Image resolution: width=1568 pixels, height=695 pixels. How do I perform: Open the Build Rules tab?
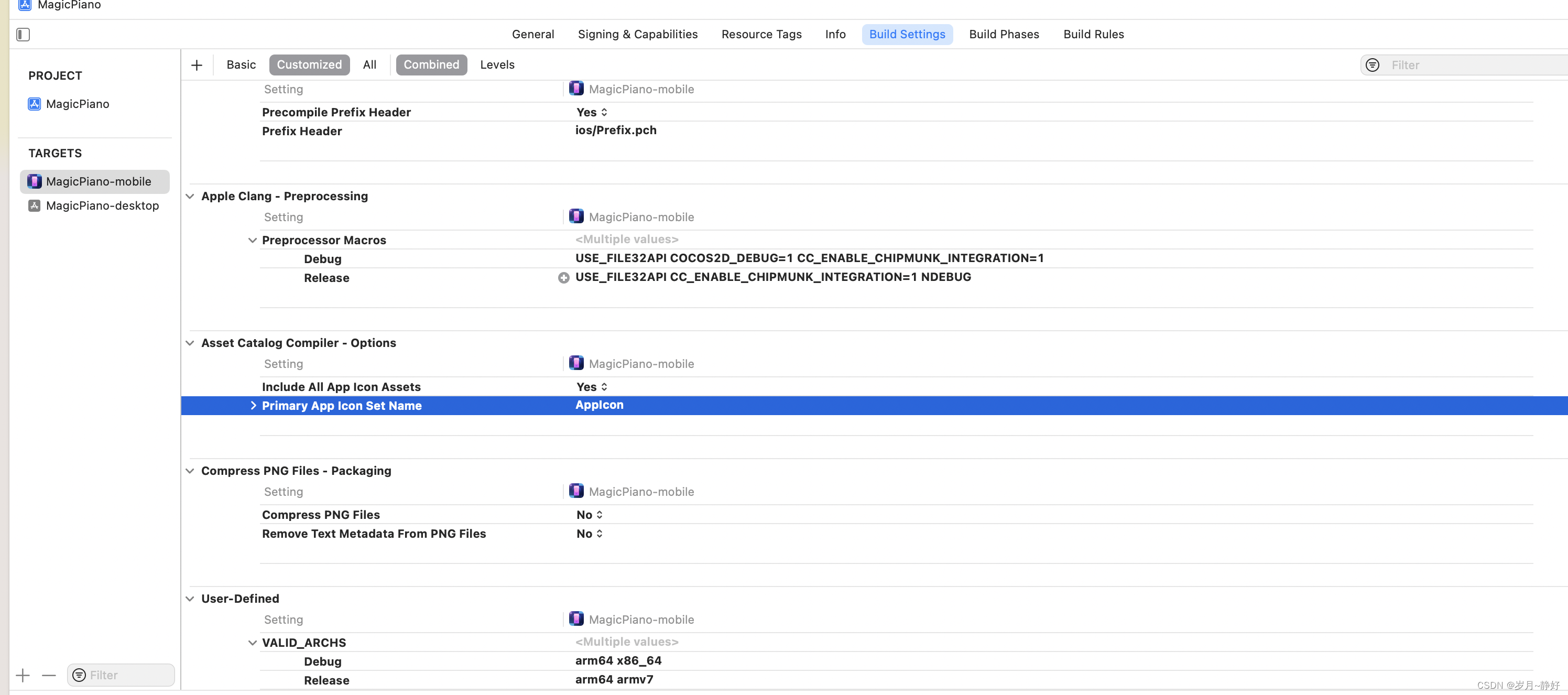tap(1093, 35)
